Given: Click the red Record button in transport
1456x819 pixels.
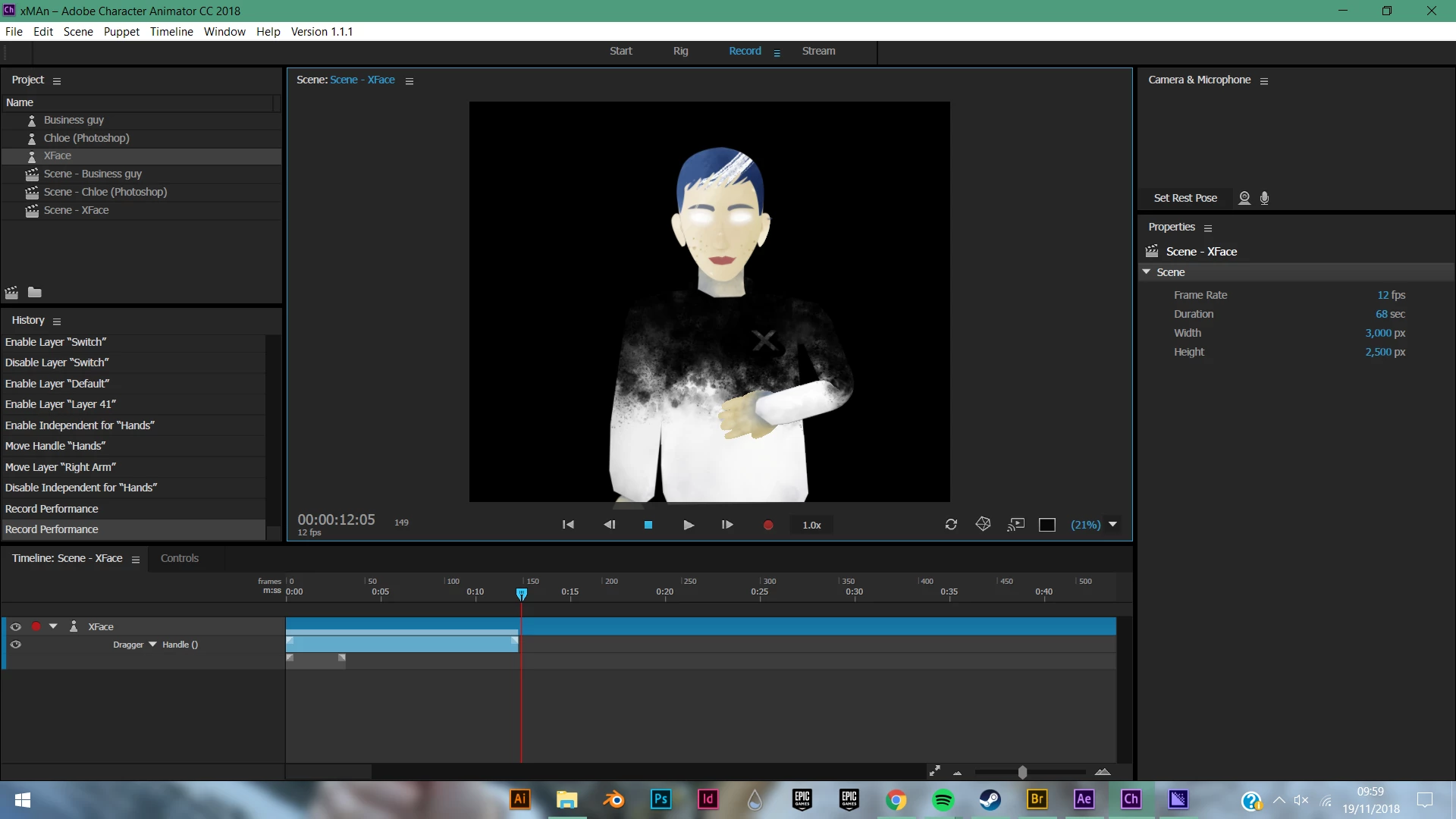Looking at the screenshot, I should pos(768,525).
